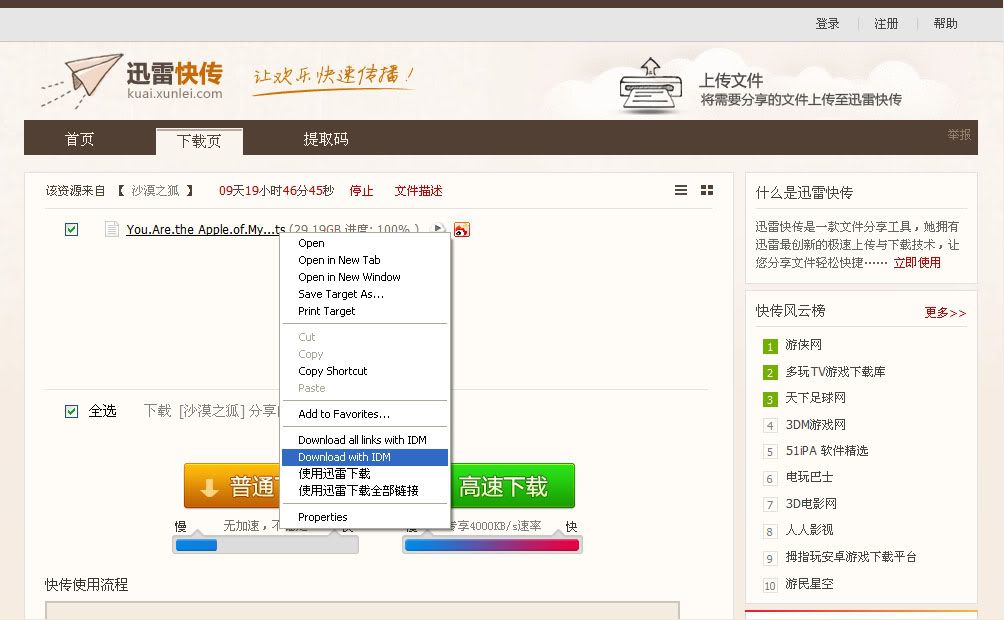1004x620 pixels.
Task: Open Properties from context menu
Action: [x=365, y=517]
